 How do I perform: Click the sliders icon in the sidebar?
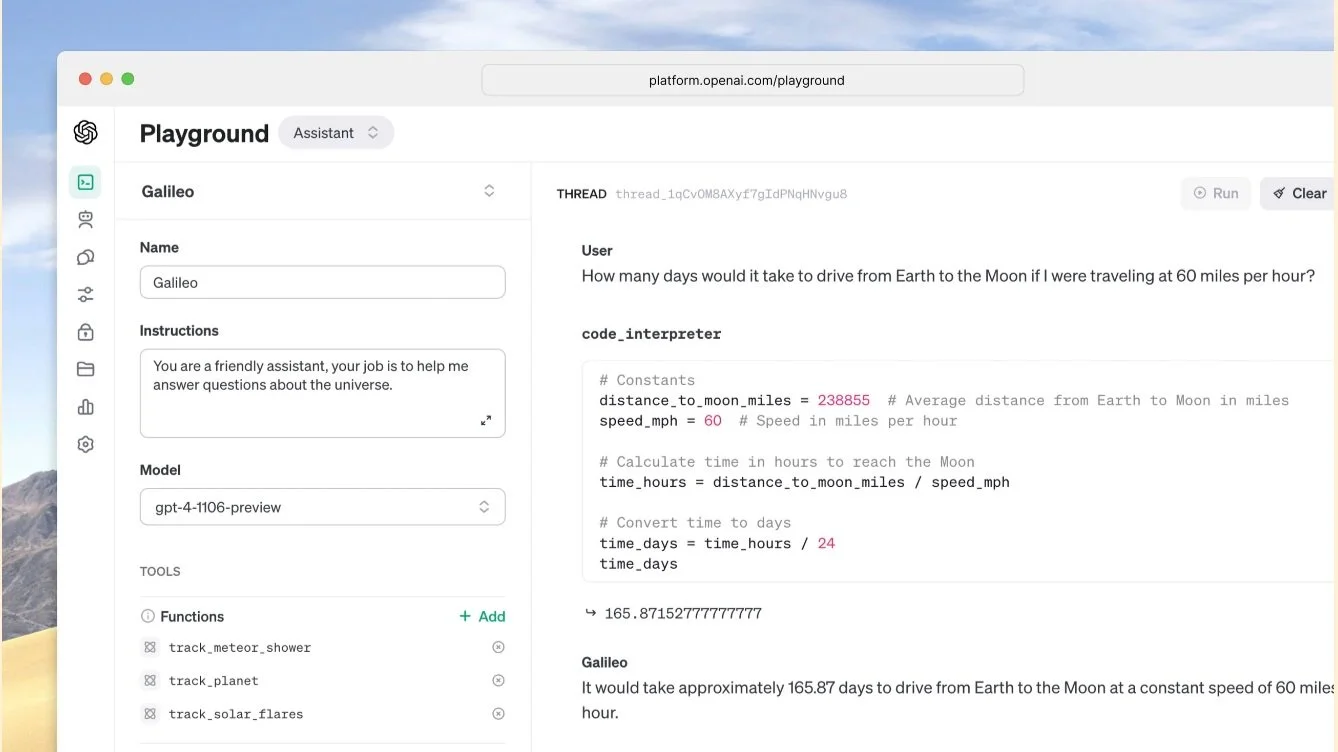85,294
